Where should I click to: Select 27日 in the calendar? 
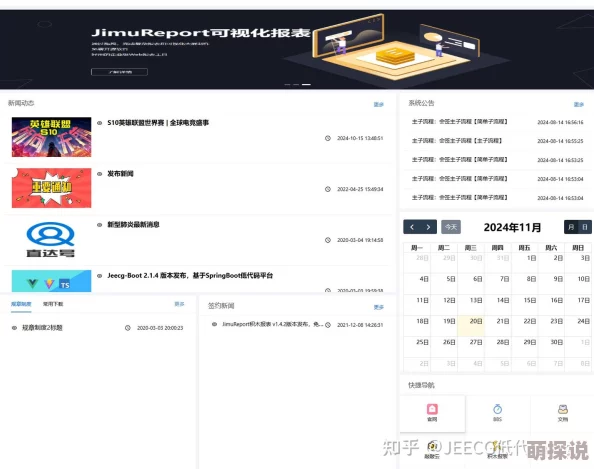point(471,347)
